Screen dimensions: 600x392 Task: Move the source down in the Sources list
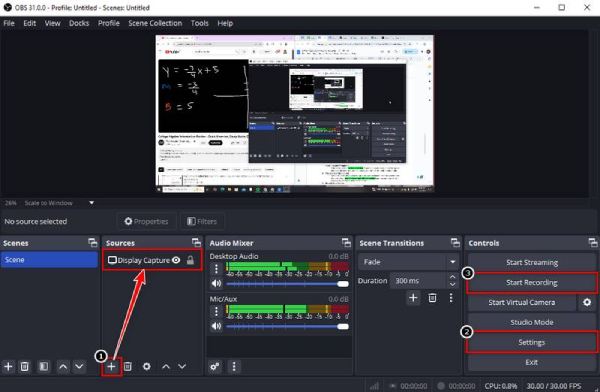(x=182, y=367)
